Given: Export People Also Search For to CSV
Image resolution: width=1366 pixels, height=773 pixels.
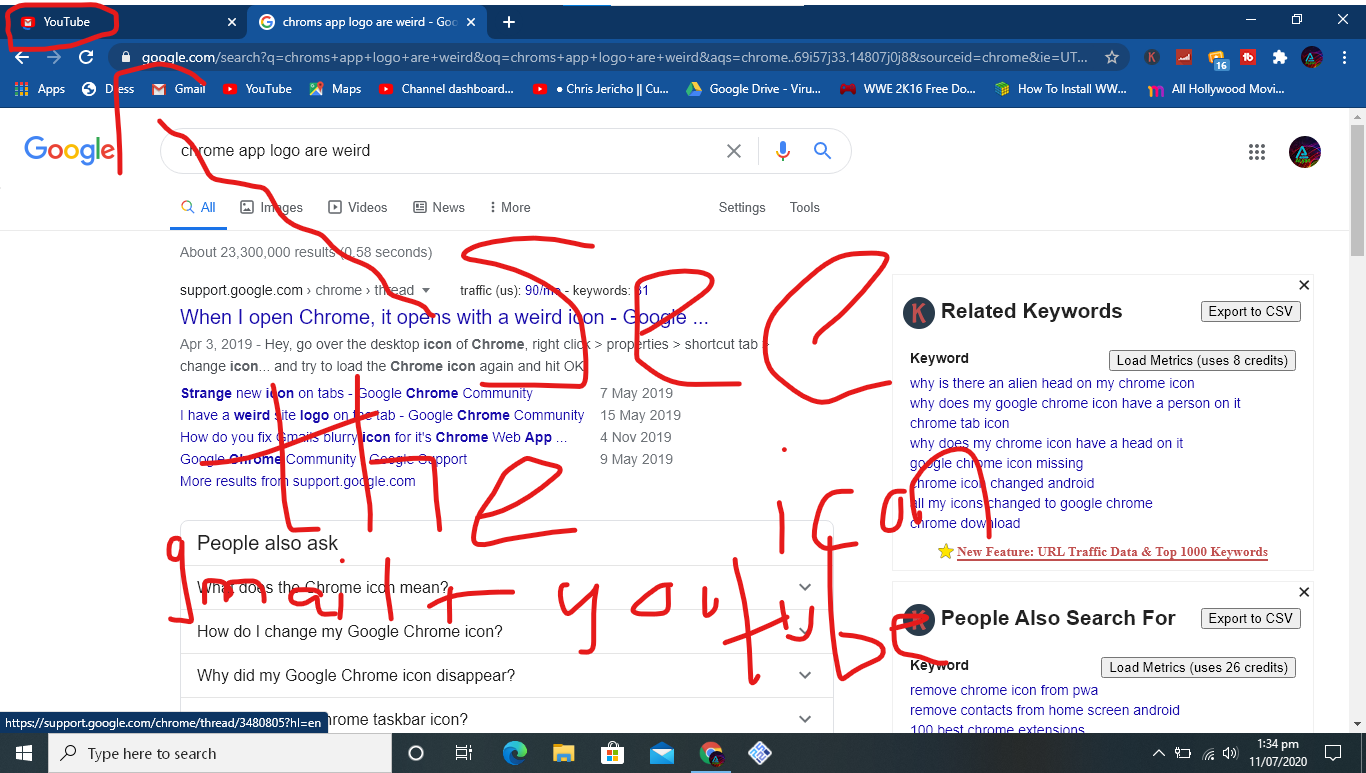Looking at the screenshot, I should click(1251, 618).
